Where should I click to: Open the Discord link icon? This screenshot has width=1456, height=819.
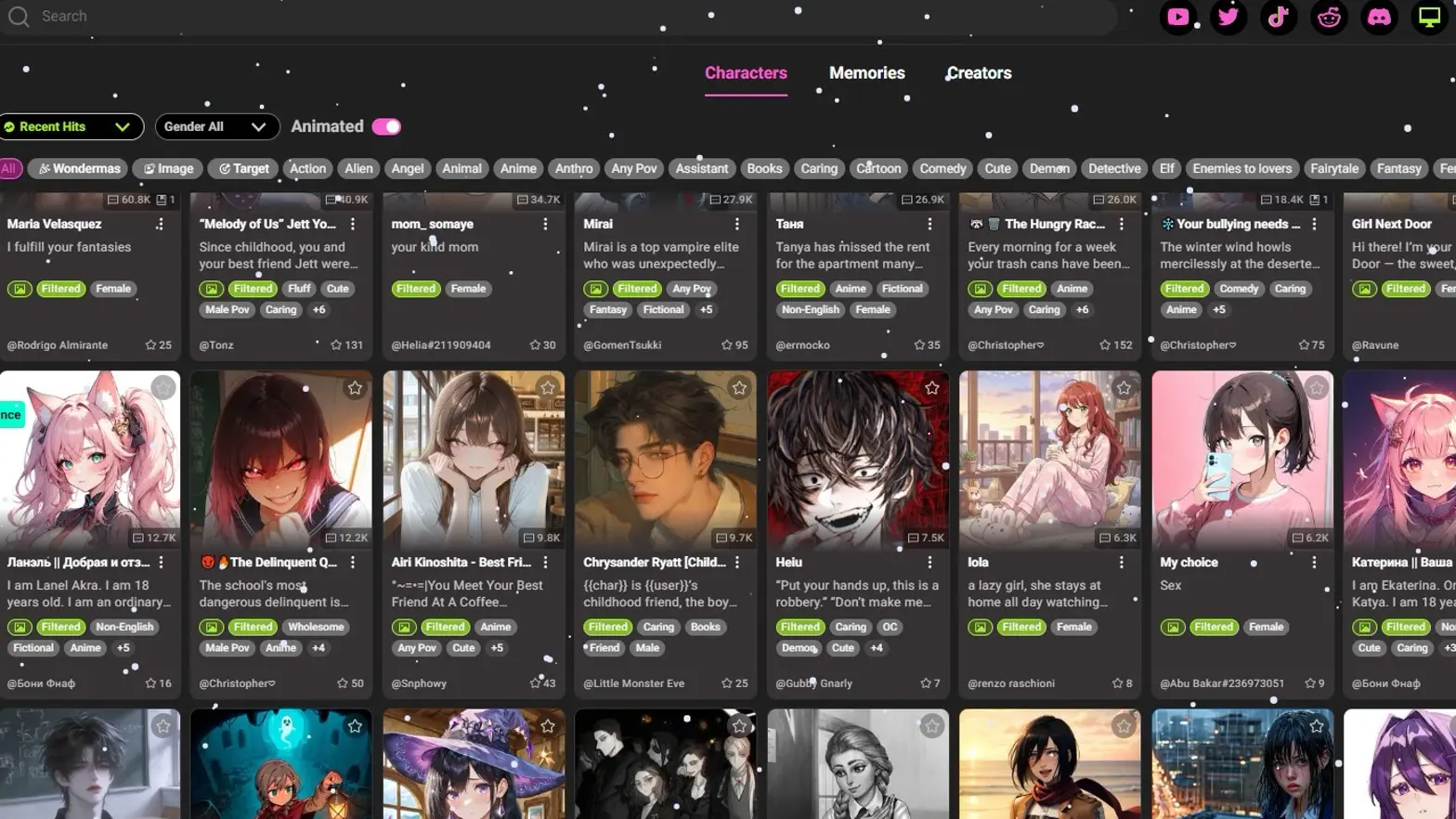[1379, 17]
